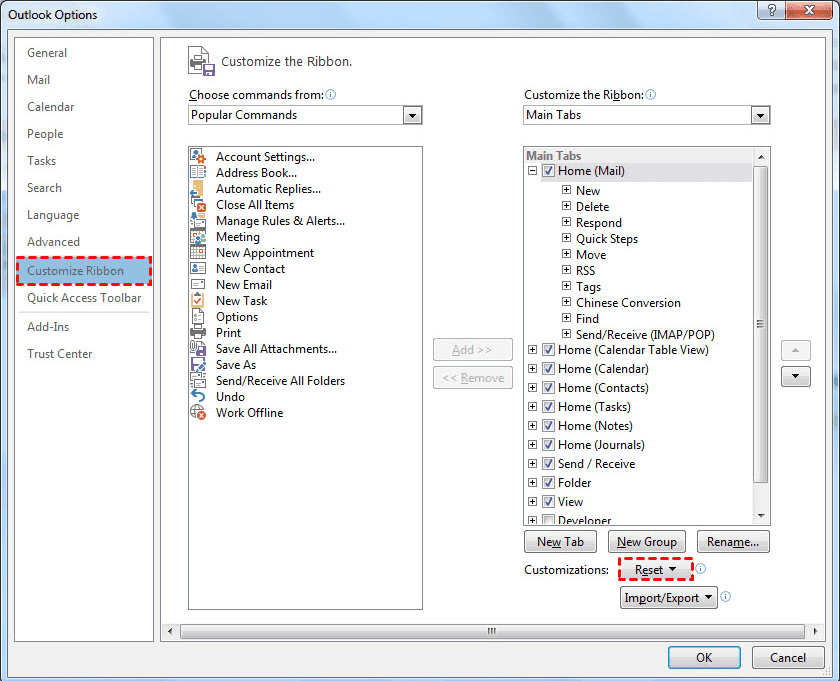Select the Chinese Conversion tree row
840x681 pixels.
point(628,303)
